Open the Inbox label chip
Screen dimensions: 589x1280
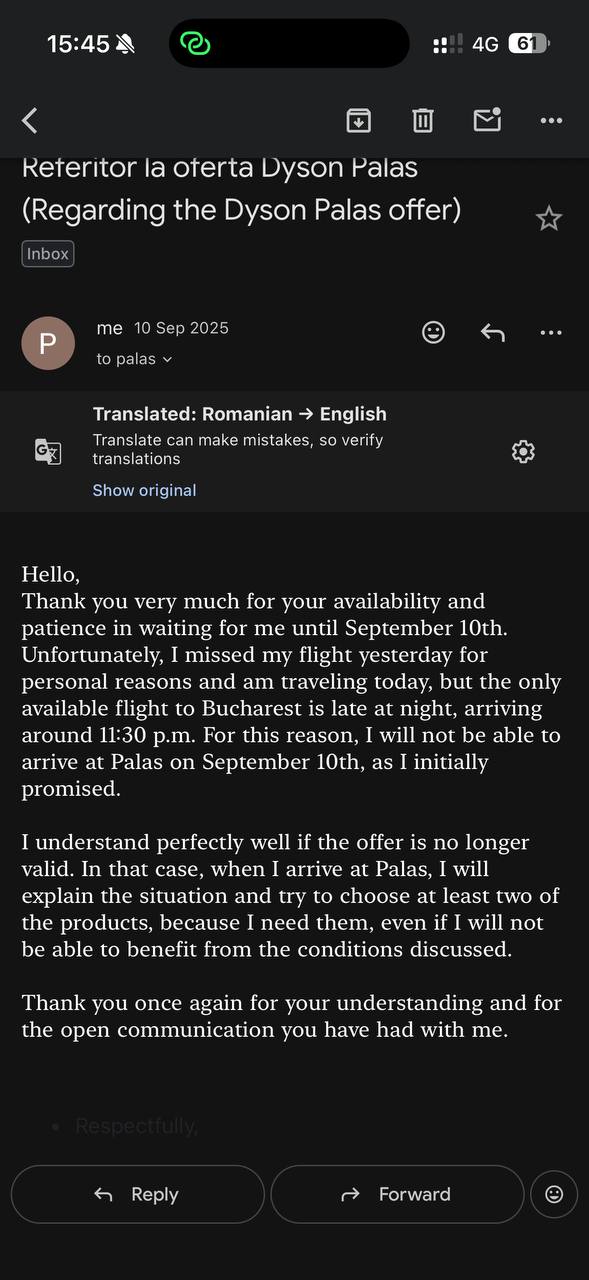click(47, 253)
